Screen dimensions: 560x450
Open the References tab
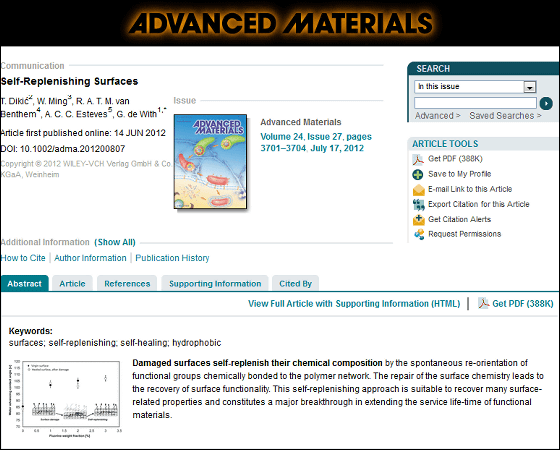pos(127,284)
